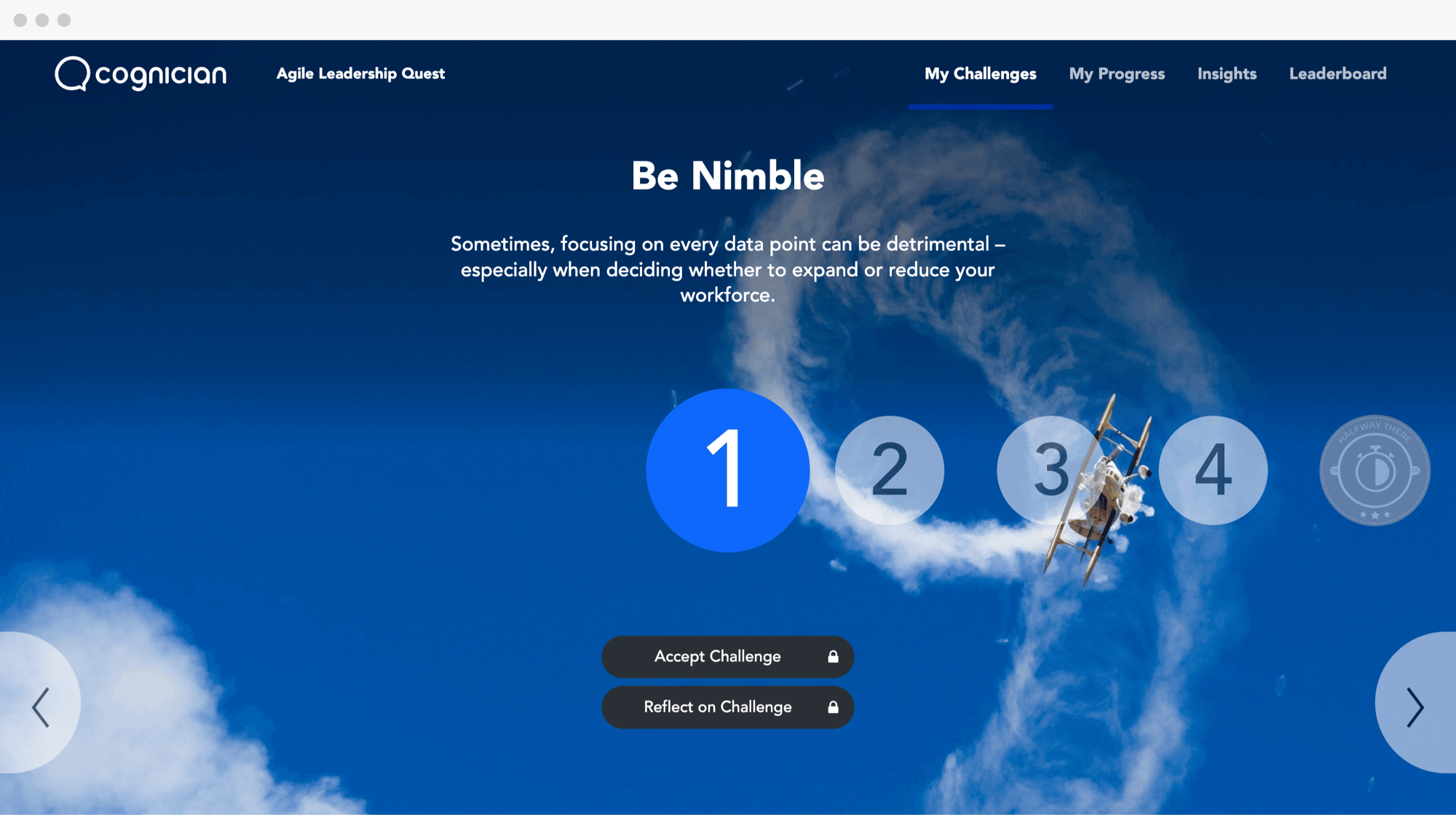
Task: Click the challenge step 1 circle icon
Action: pos(727,470)
